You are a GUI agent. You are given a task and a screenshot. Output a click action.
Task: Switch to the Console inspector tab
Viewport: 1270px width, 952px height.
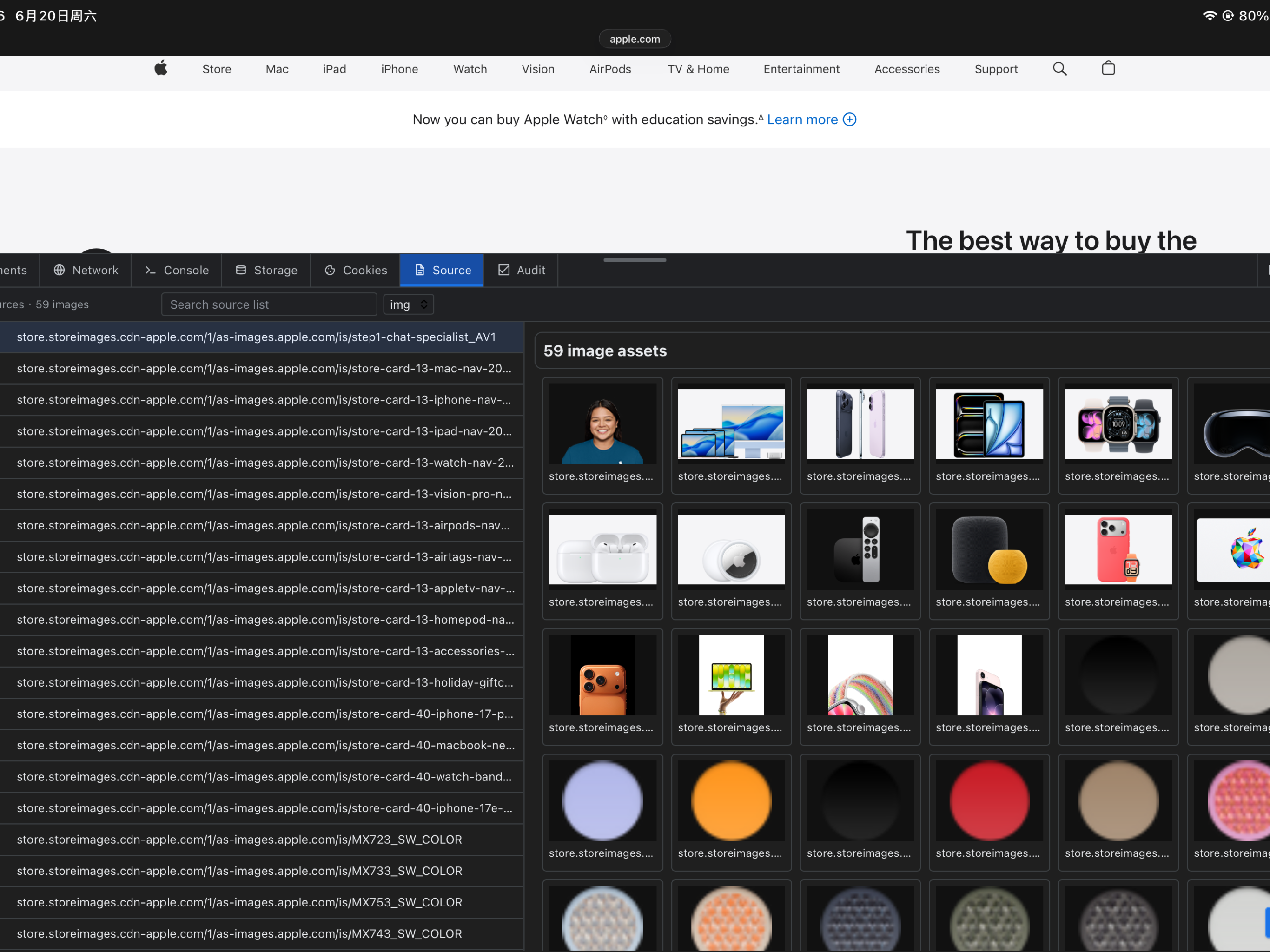176,270
